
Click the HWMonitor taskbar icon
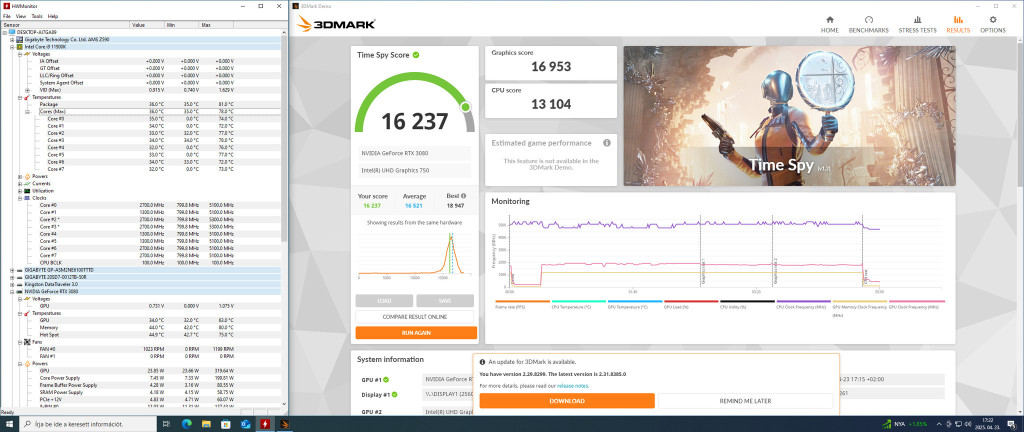pos(264,424)
